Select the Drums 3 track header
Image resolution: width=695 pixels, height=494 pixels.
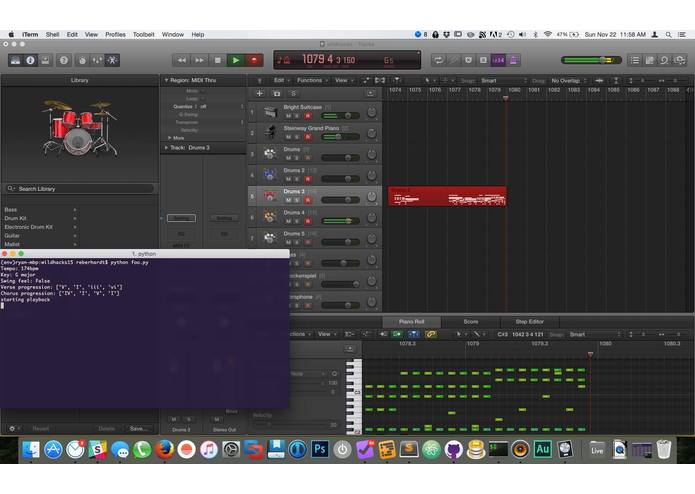point(315,196)
